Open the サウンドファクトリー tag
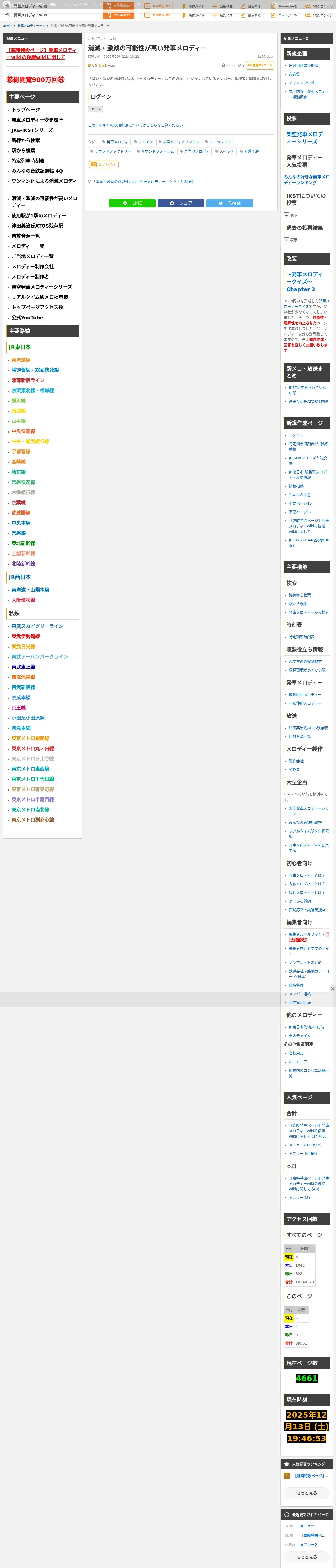The height and width of the screenshot is (1568, 336). coord(111,152)
